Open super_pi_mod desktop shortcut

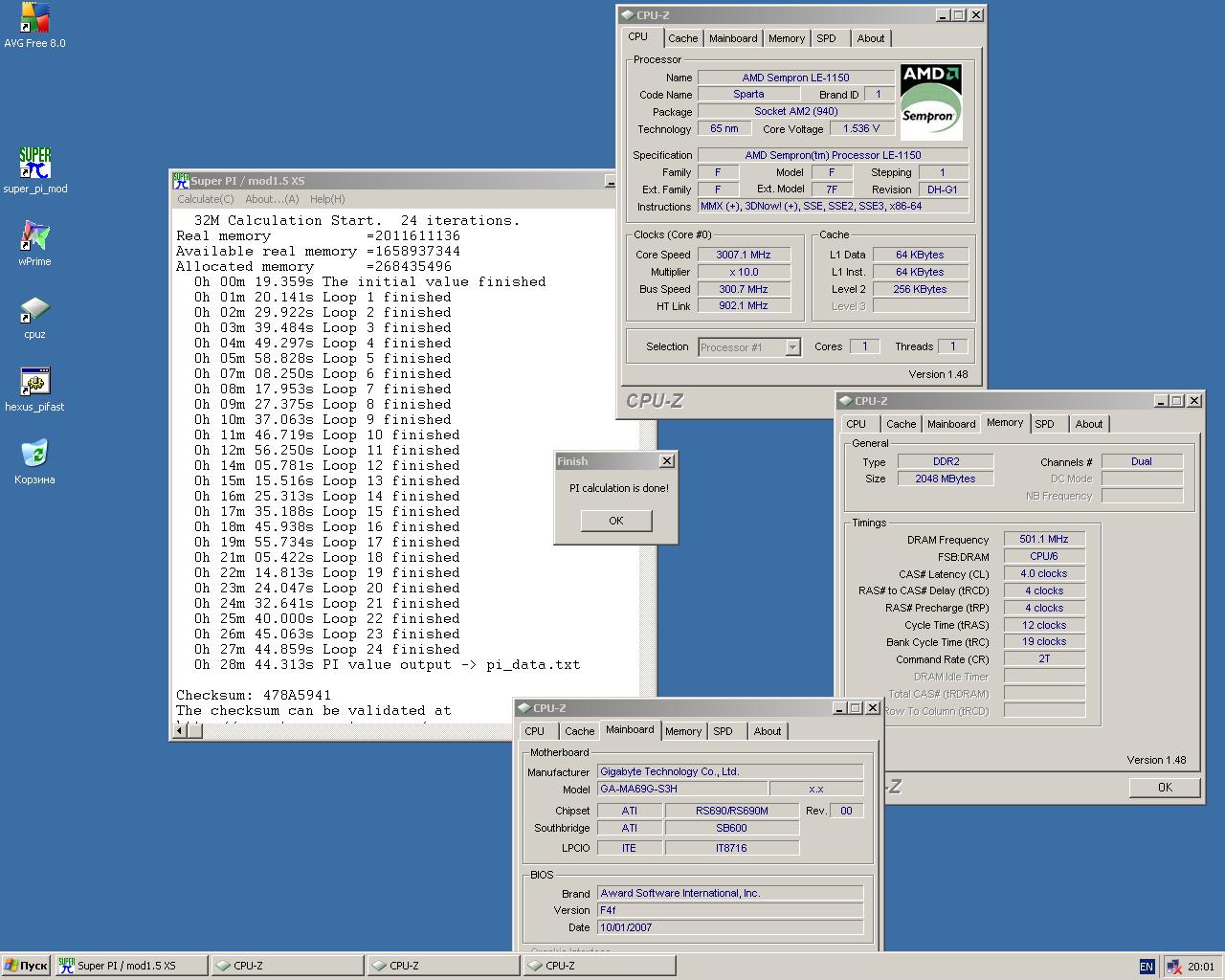pyautogui.click(x=34, y=170)
